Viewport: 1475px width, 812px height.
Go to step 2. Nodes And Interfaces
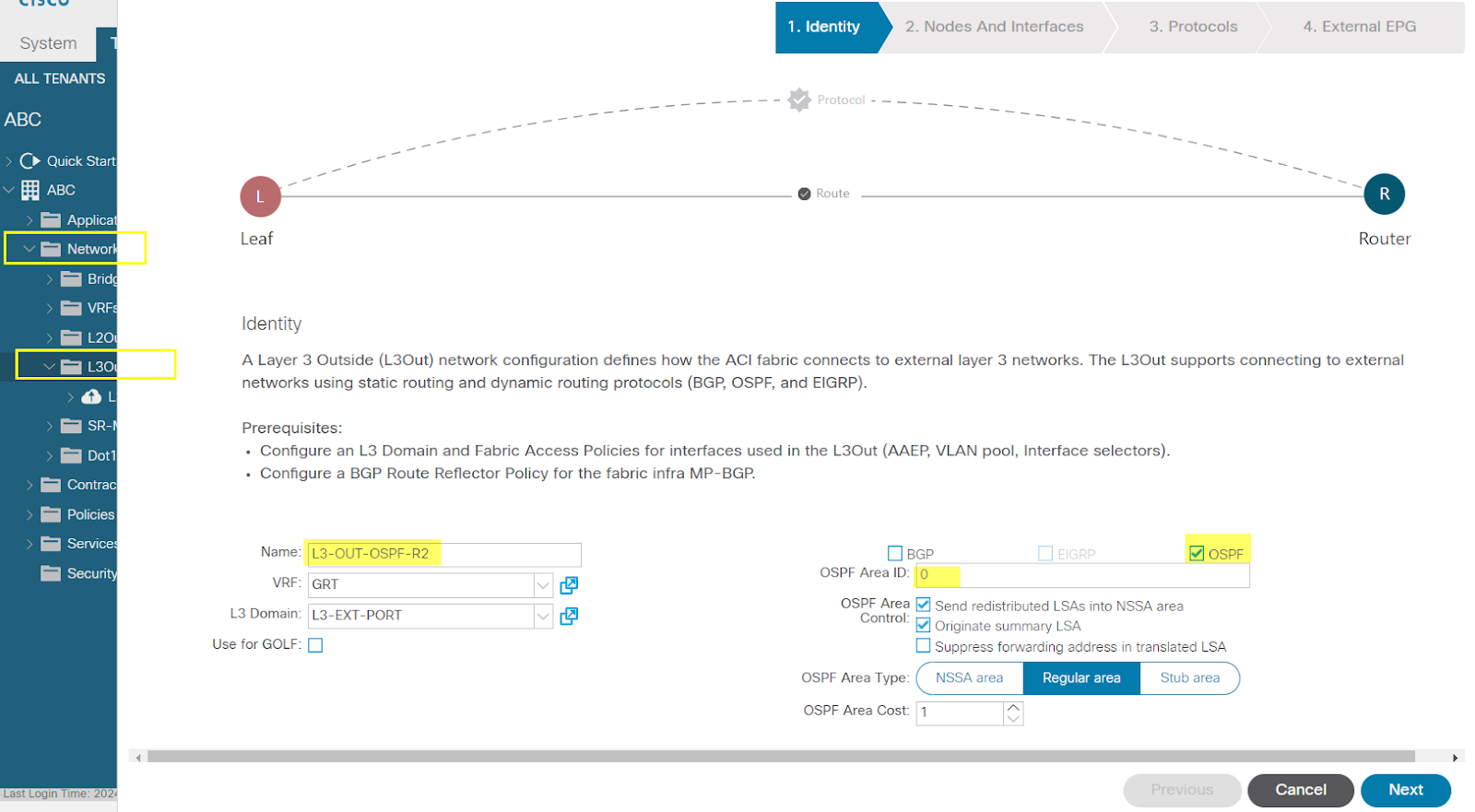click(x=994, y=27)
